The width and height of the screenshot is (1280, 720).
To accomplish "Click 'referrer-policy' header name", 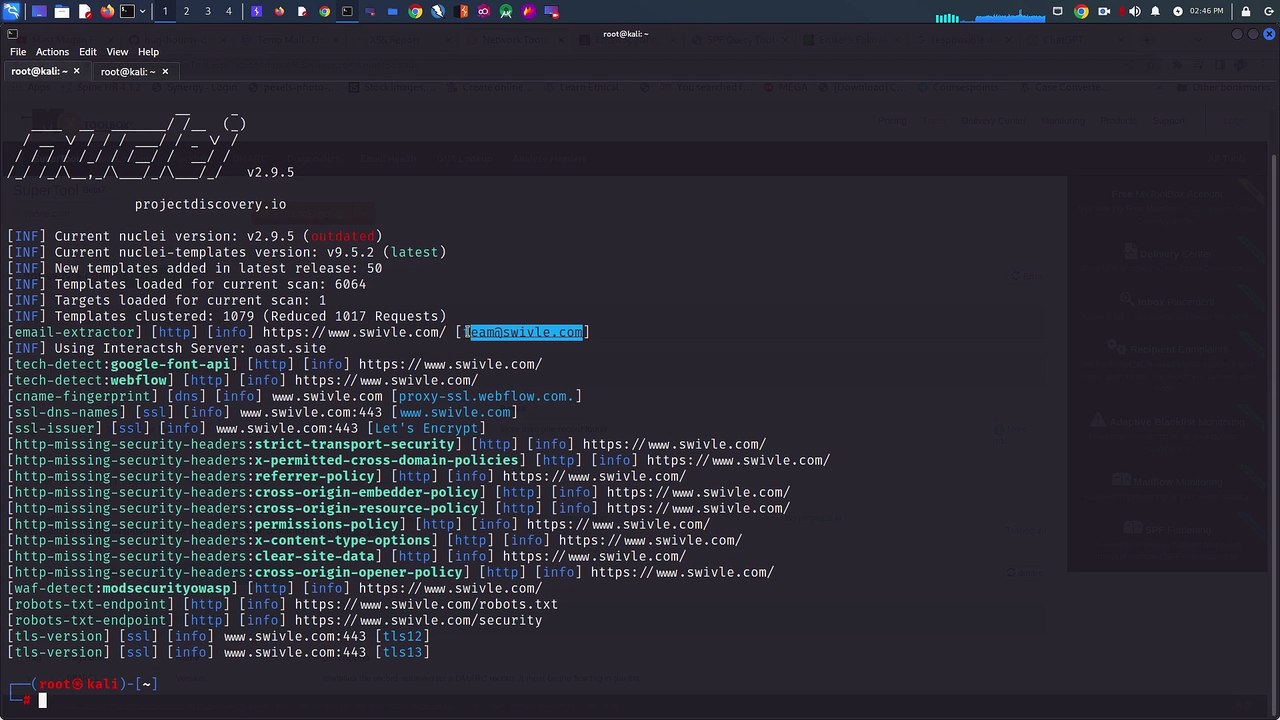I will [x=315, y=476].
